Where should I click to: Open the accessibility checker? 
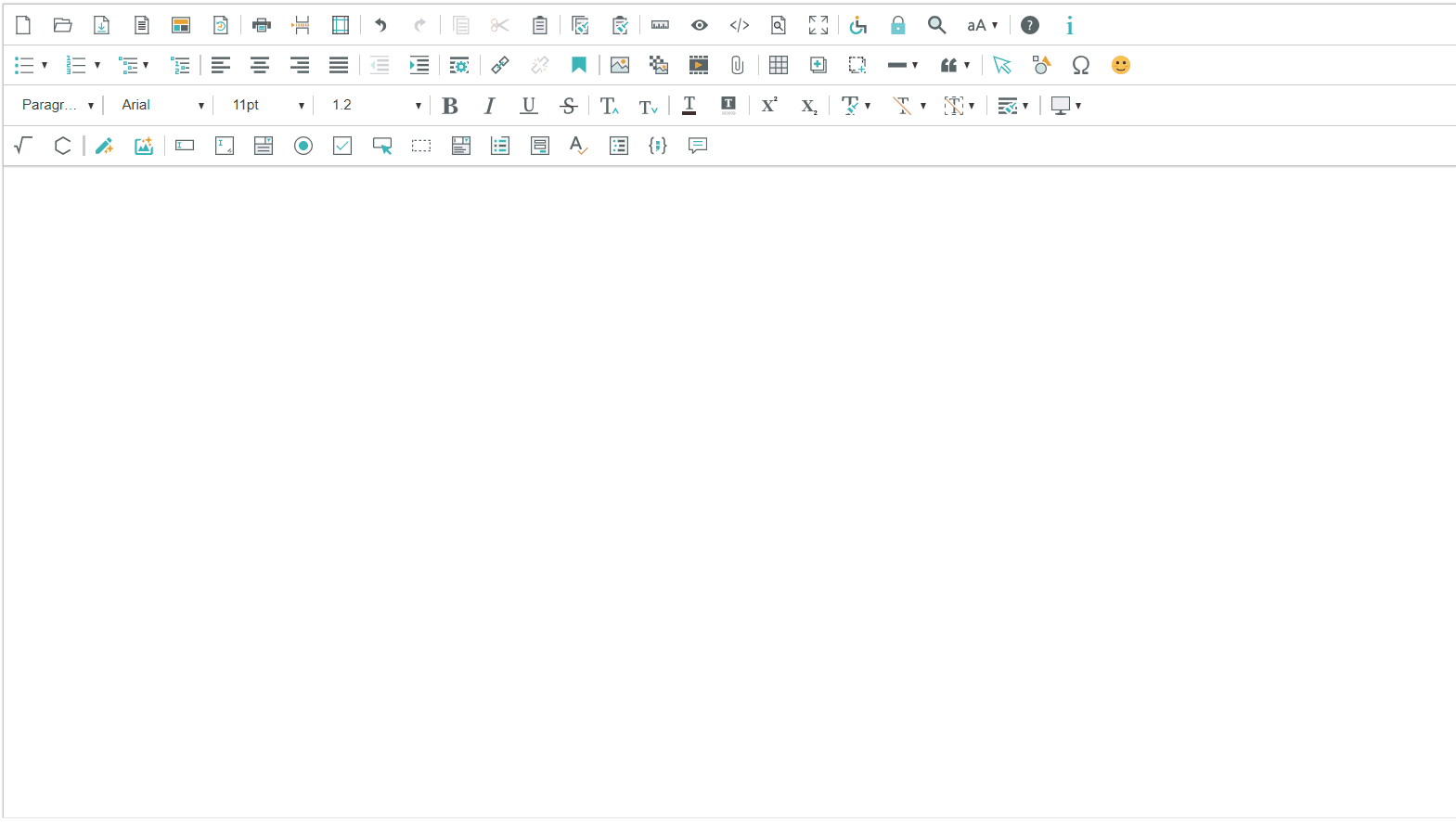[858, 25]
